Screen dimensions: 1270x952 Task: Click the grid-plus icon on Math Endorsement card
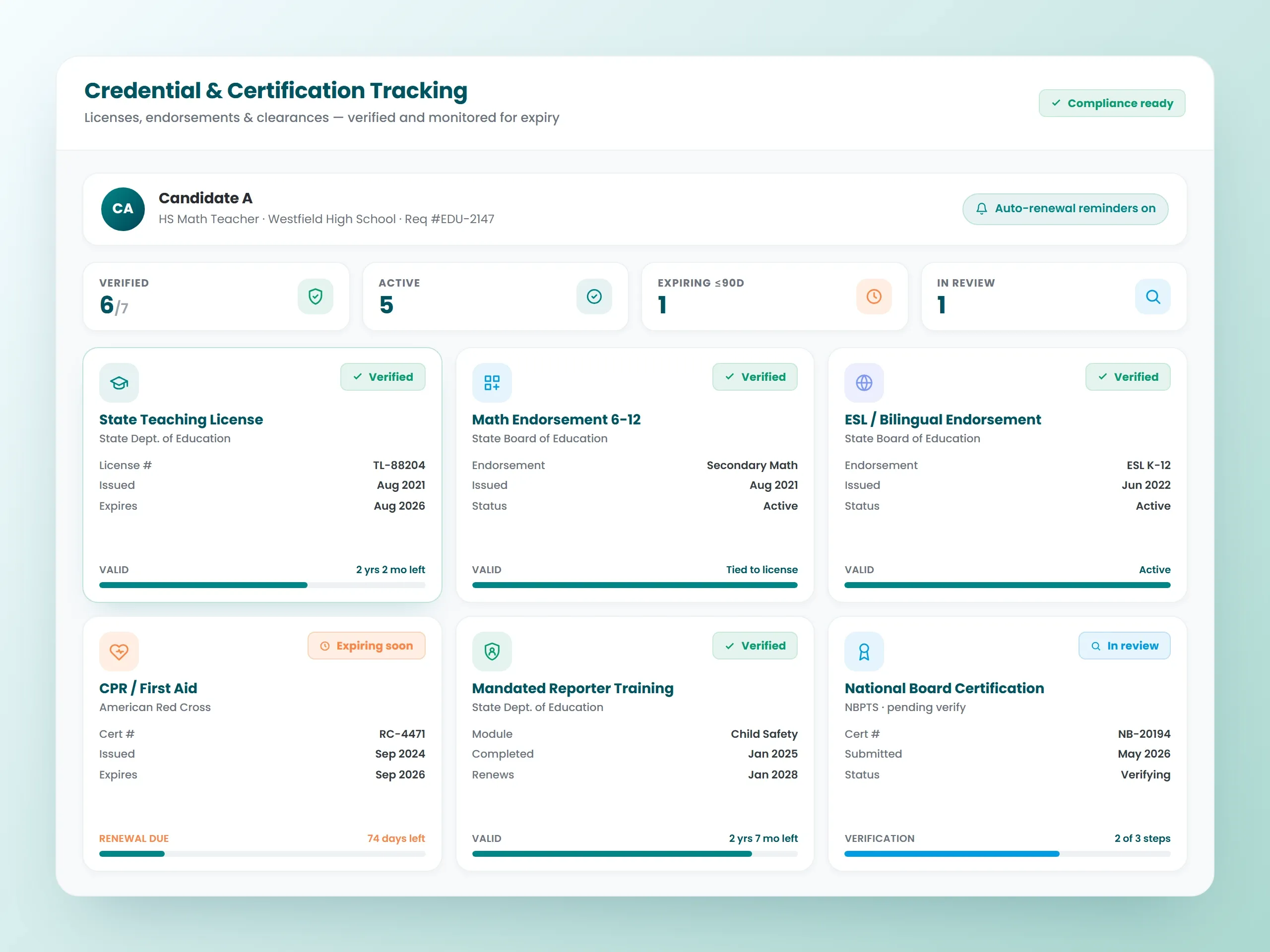[492, 383]
